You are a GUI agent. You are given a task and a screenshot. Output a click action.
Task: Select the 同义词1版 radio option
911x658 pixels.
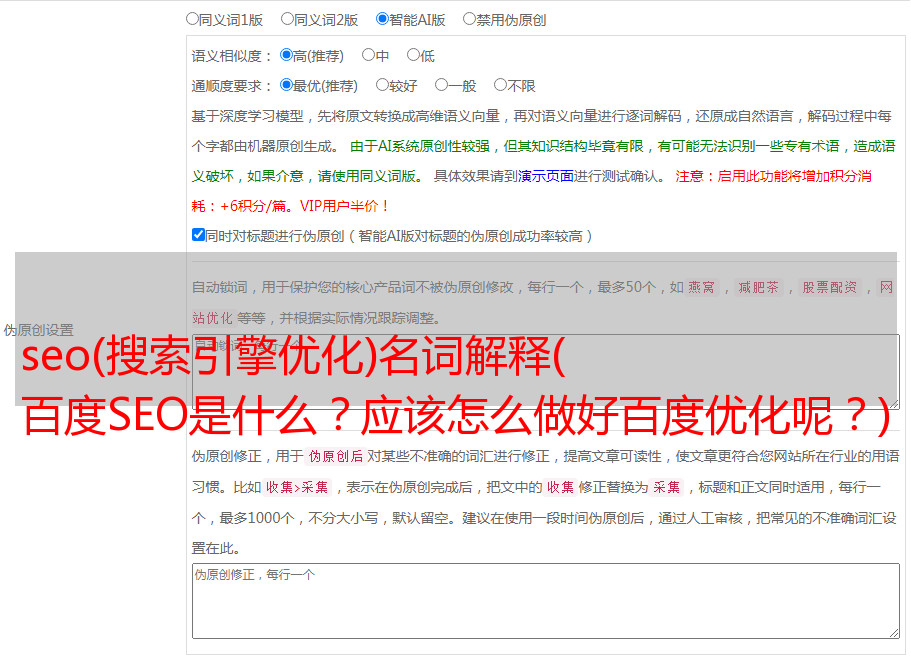pyautogui.click(x=192, y=19)
